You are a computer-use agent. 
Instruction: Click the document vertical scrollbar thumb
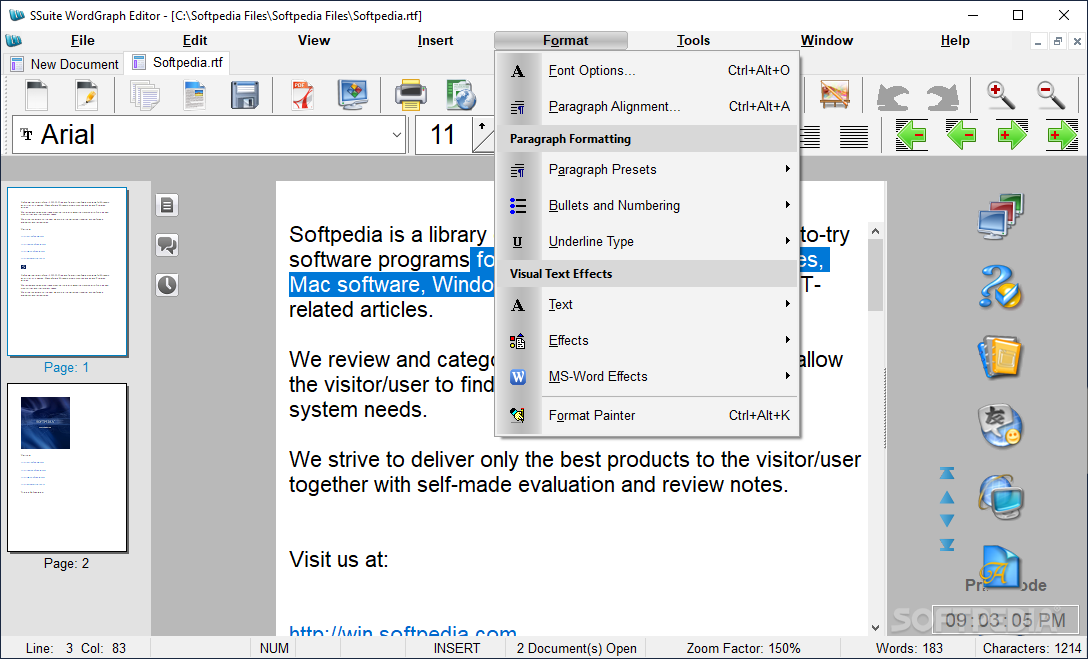coord(875,275)
